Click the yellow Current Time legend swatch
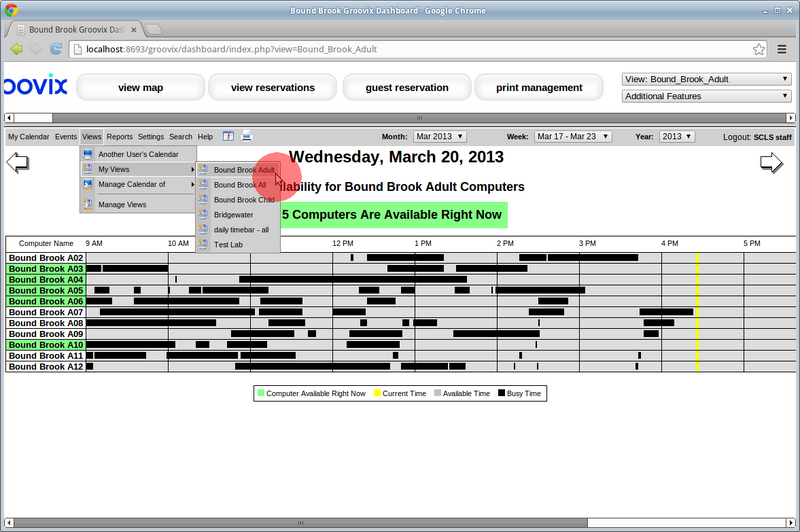Screen dimensions: 800x532 (x=378, y=393)
